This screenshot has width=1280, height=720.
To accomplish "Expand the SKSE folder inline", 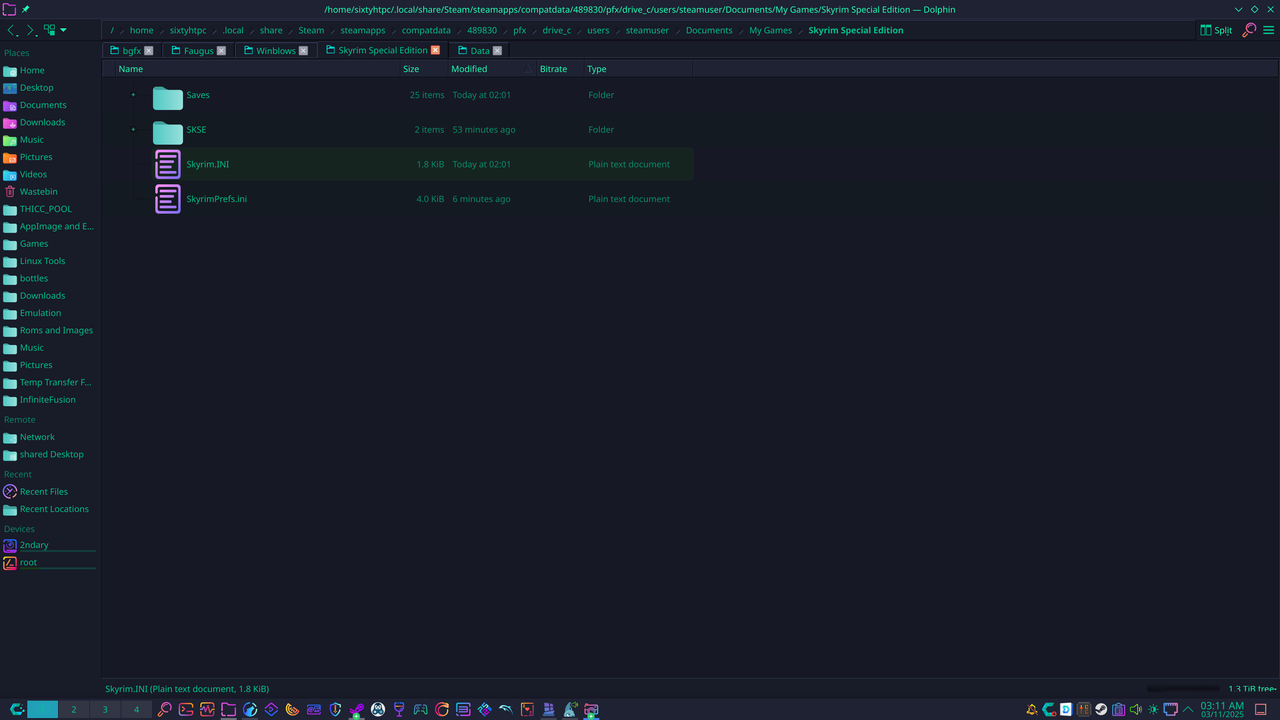I will coord(133,129).
